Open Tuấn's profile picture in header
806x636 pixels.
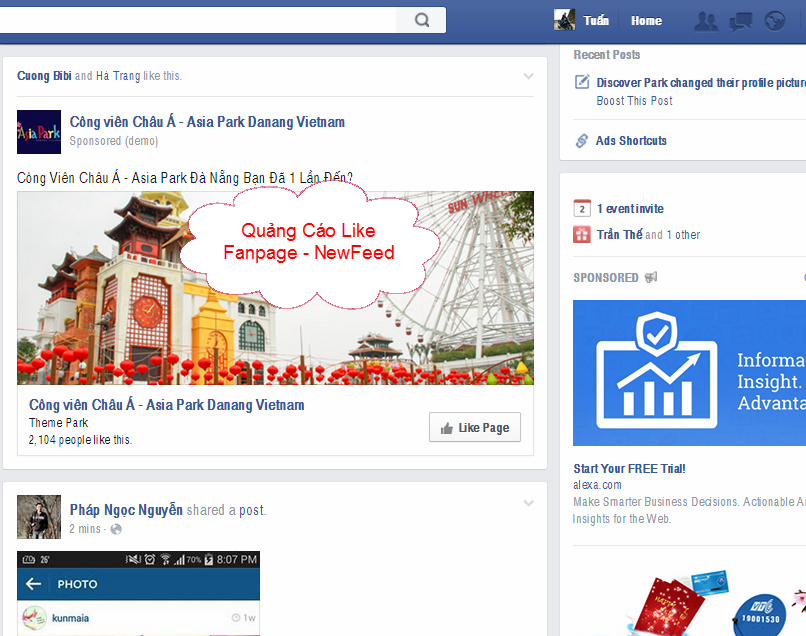coord(564,20)
